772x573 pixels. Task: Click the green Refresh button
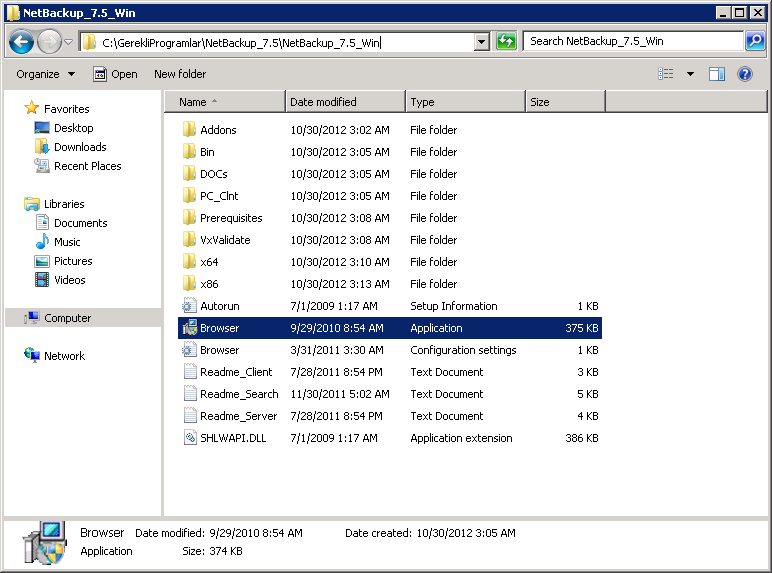coord(506,41)
